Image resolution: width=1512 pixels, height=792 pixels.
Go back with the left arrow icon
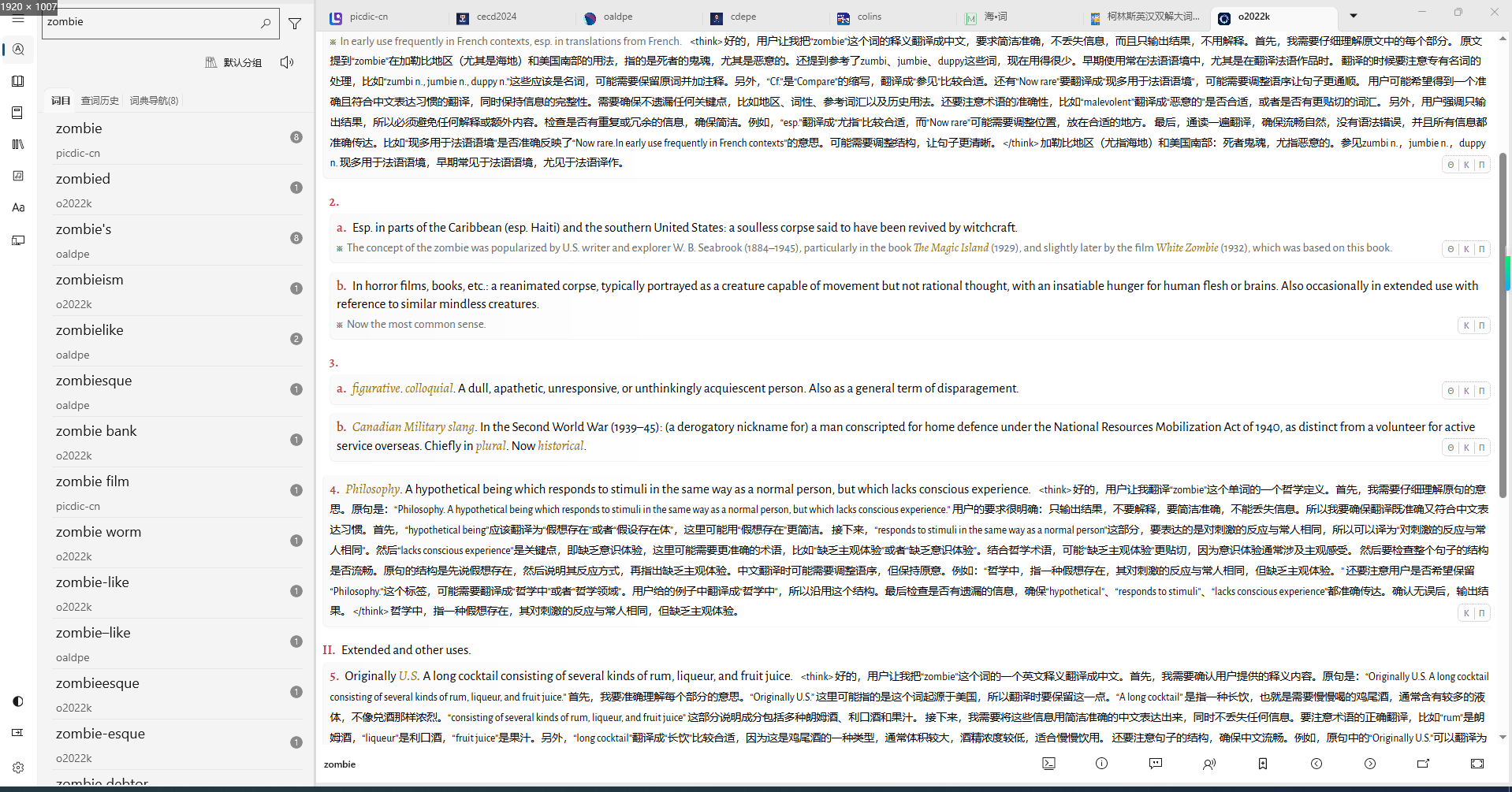(x=1316, y=764)
